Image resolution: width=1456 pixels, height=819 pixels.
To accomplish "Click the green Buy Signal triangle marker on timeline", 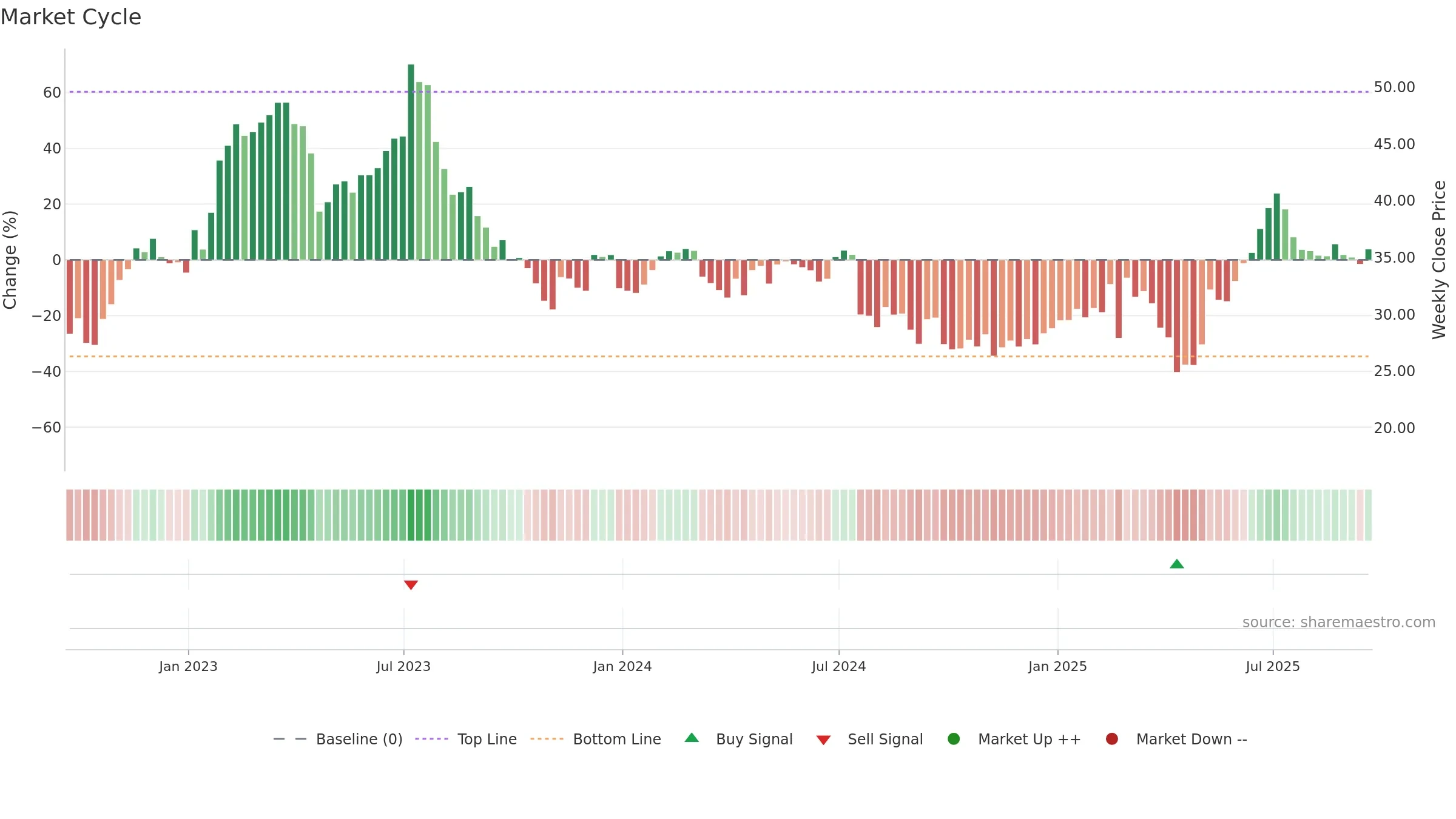I will point(1177,564).
